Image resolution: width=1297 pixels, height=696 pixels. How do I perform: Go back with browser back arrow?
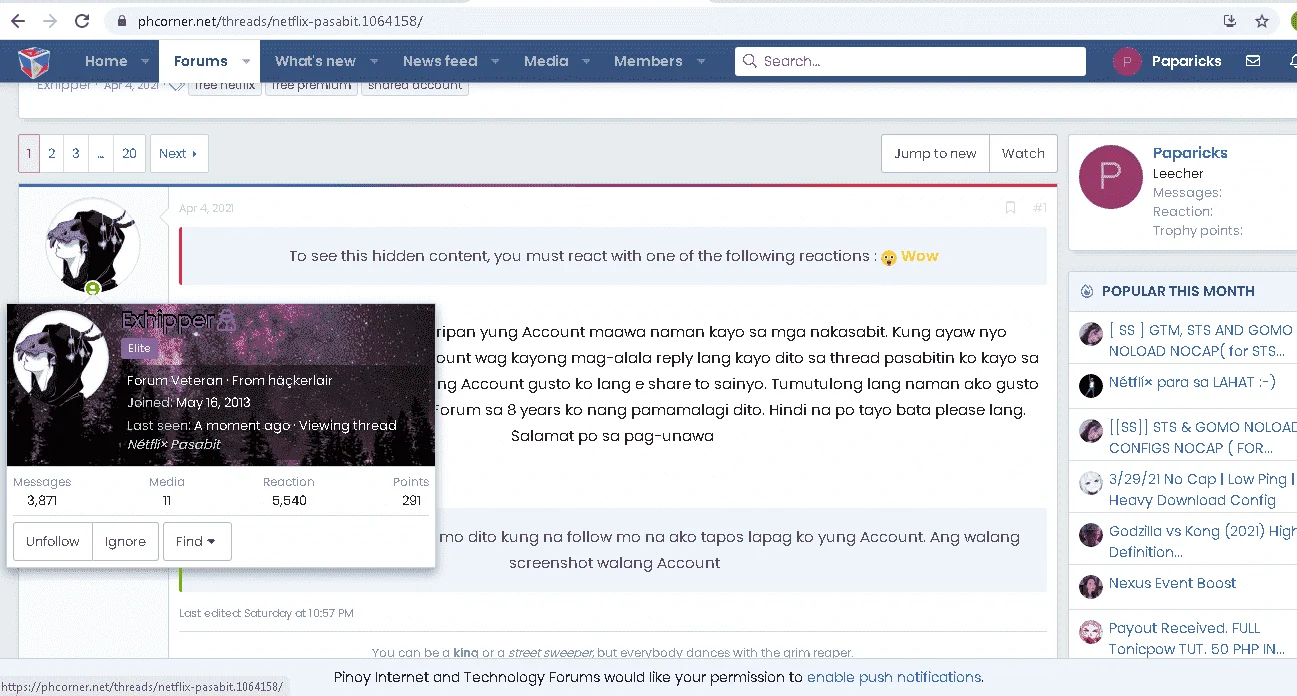pos(17,20)
